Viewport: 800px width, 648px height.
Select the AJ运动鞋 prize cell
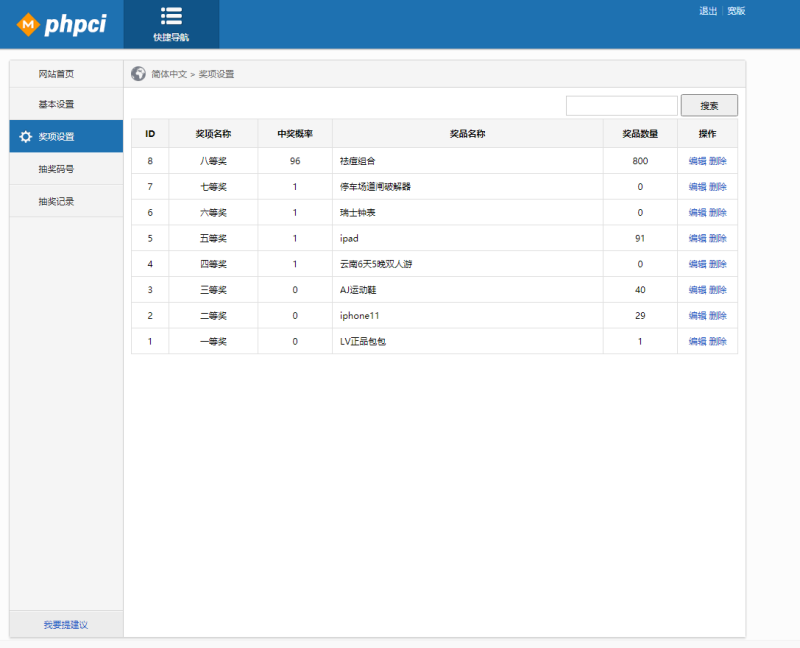tap(467, 290)
